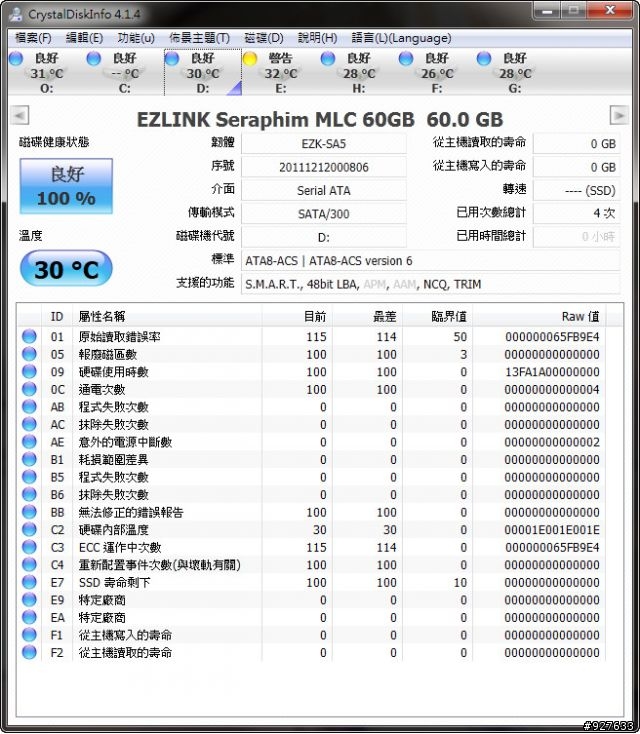Open the 語言(L)(Language) menu
This screenshot has height=734, width=640.
[401, 38]
